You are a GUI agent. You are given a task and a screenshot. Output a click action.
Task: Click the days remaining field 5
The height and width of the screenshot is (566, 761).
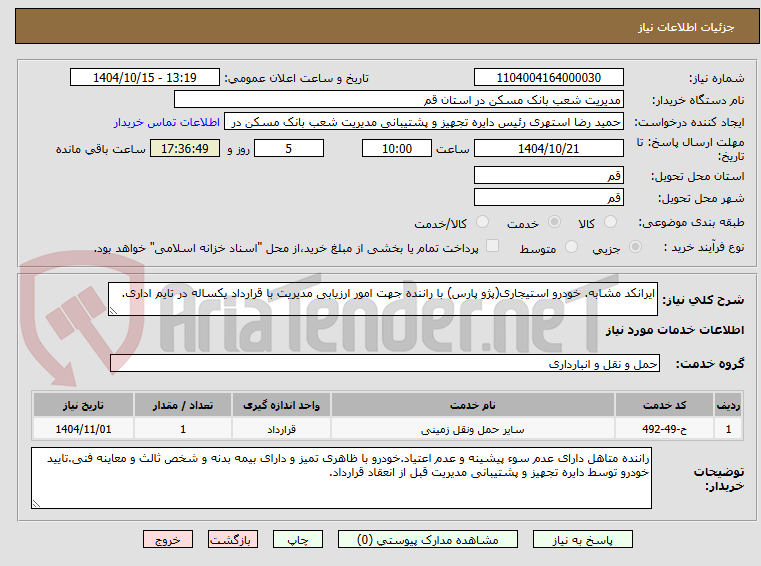(x=289, y=149)
